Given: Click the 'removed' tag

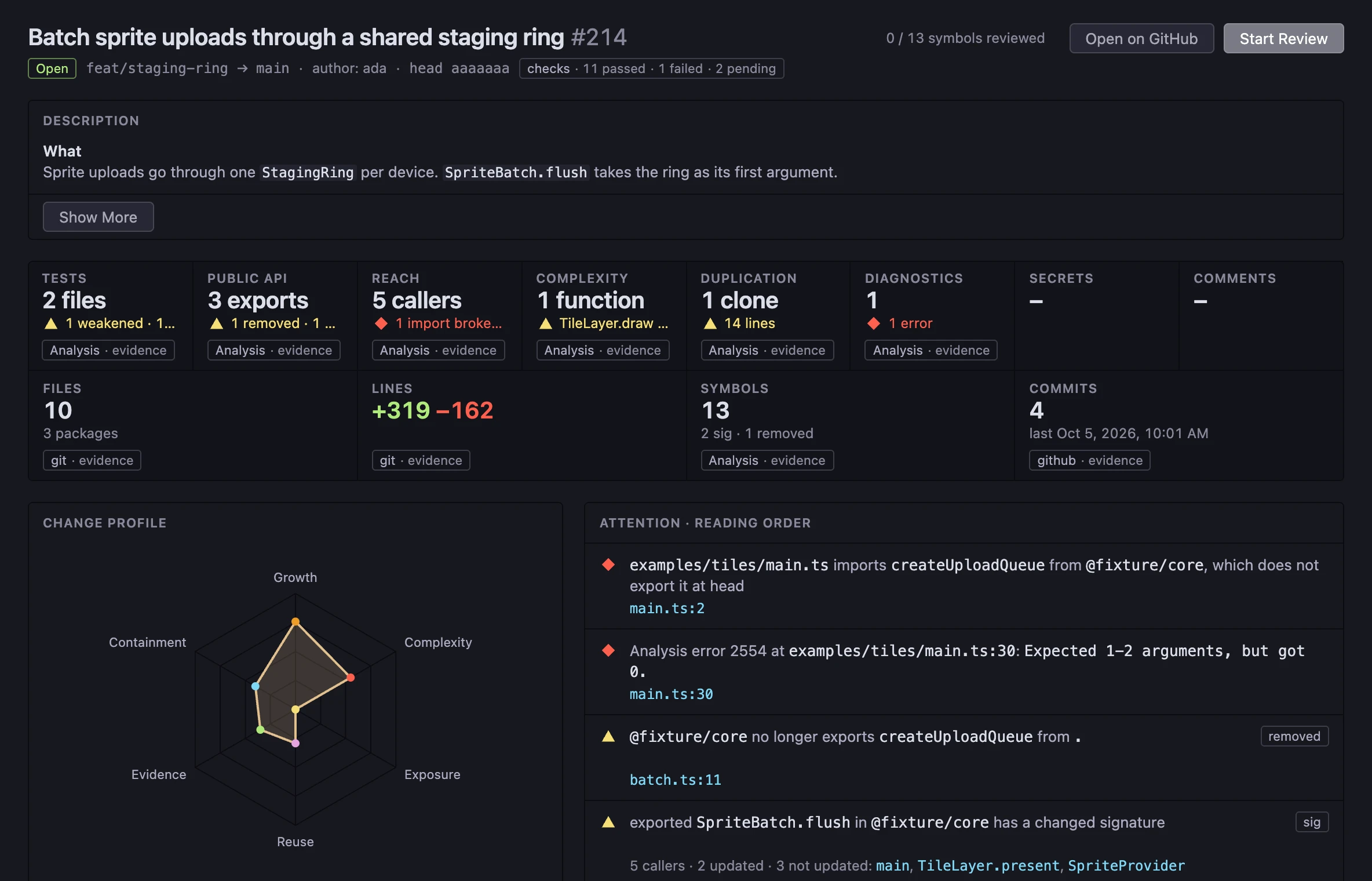Looking at the screenshot, I should tap(1294, 736).
